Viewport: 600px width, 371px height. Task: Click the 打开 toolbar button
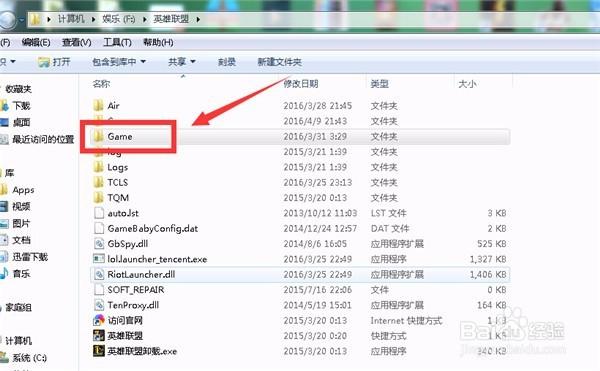click(x=54, y=62)
